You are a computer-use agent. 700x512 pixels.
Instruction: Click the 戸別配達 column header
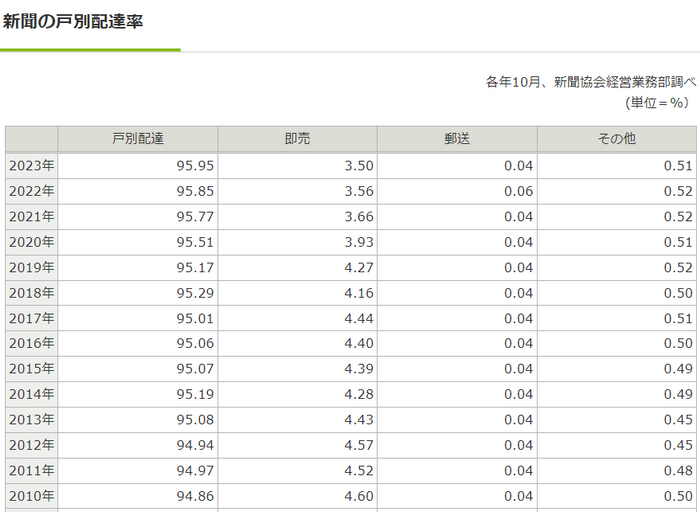click(x=137, y=139)
